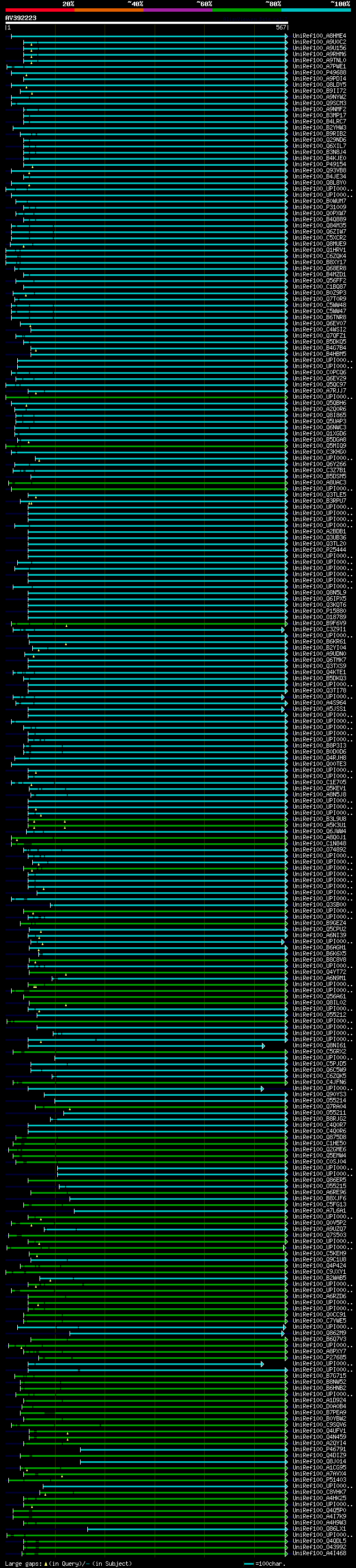Click the red ~20% identity legend segment
The width and height of the screenshot is (356, 1568).
point(39,11)
